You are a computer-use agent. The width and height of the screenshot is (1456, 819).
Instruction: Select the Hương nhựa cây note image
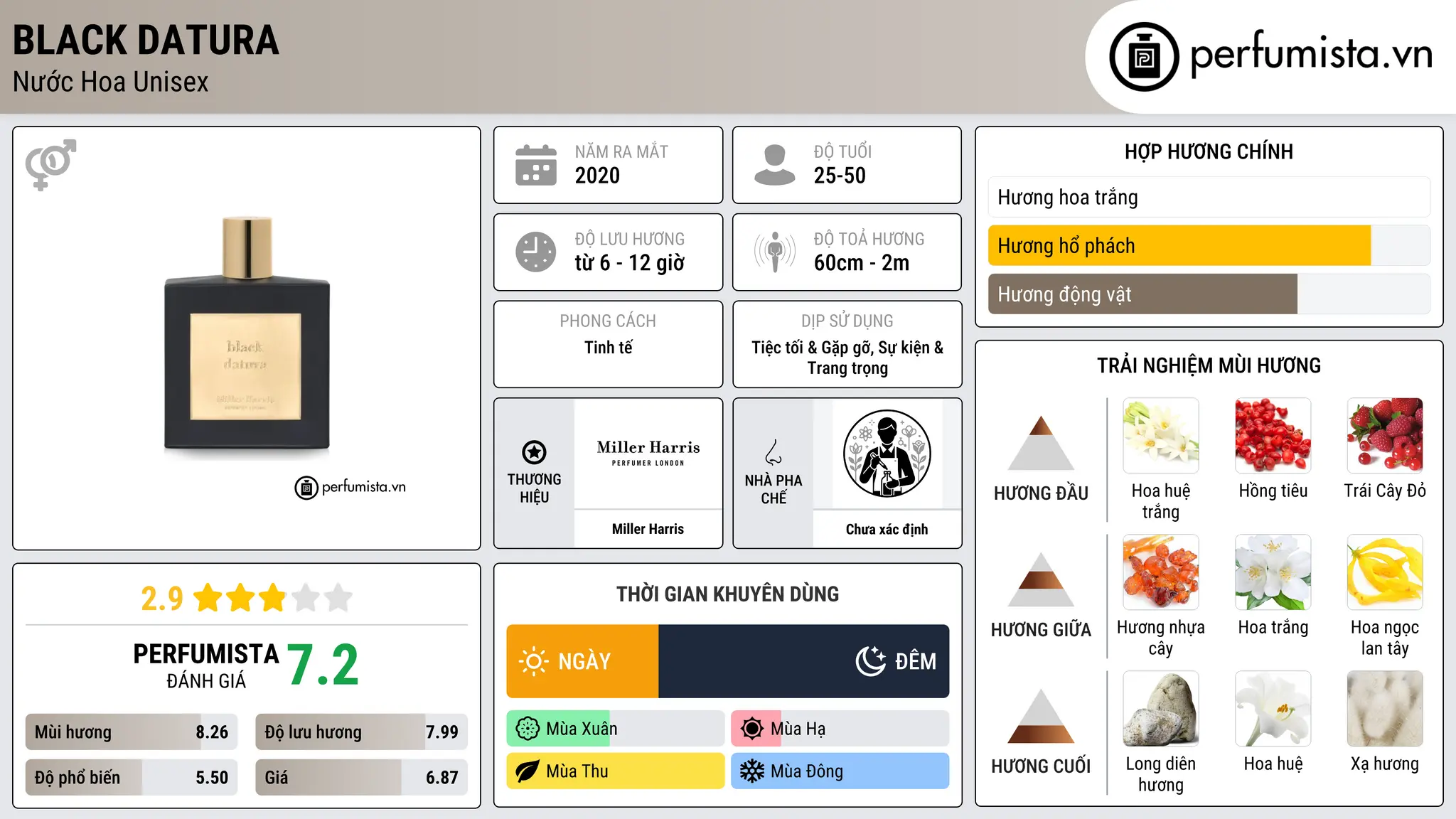click(x=1161, y=572)
